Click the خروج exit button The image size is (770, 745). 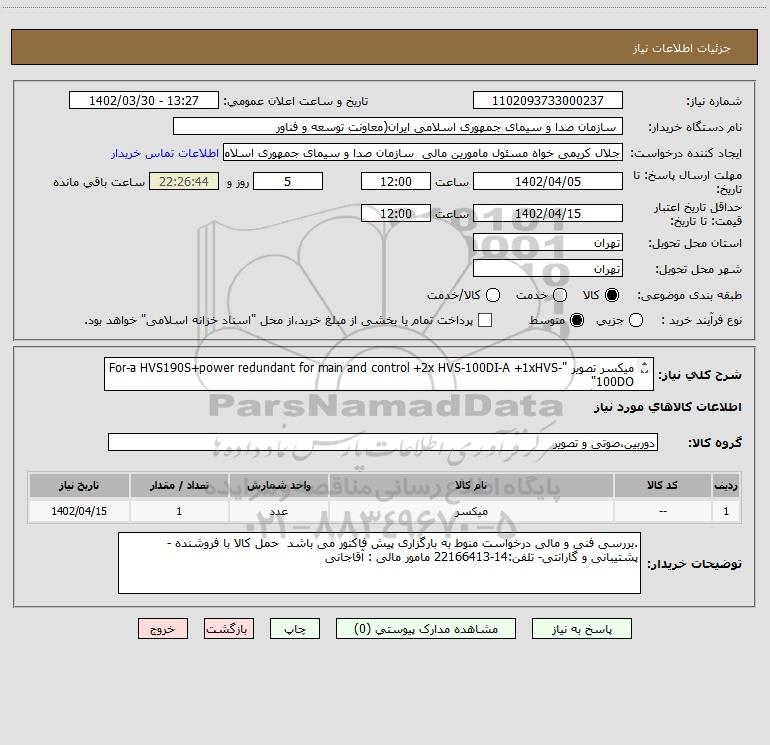pyautogui.click(x=163, y=629)
